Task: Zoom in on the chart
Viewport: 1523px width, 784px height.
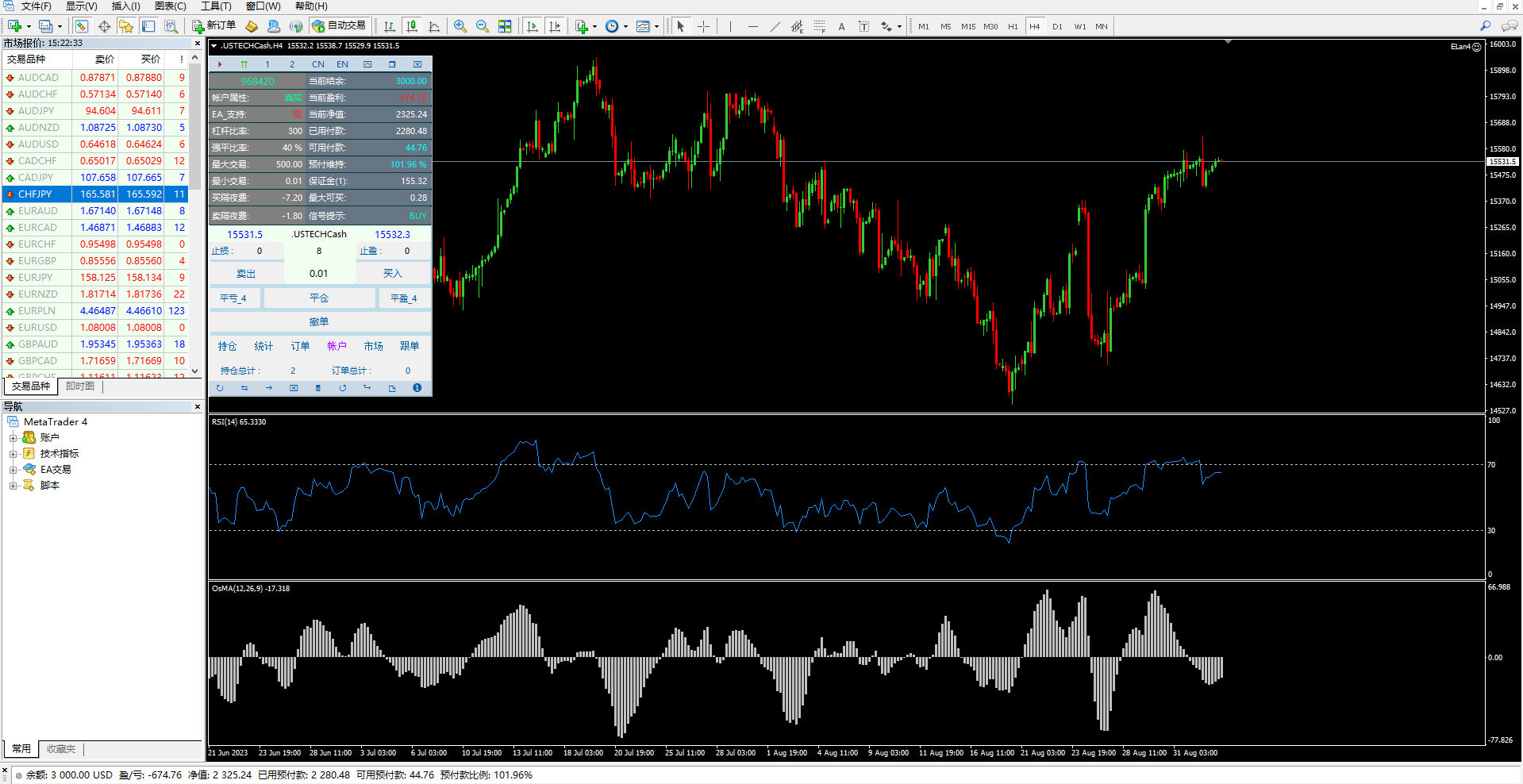Action: (x=460, y=26)
